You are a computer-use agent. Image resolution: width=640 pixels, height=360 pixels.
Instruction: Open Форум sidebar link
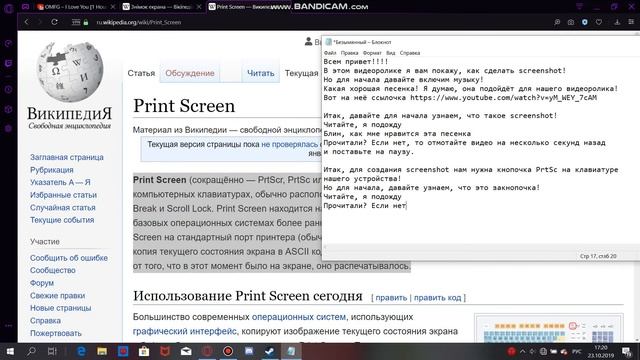[x=42, y=283]
